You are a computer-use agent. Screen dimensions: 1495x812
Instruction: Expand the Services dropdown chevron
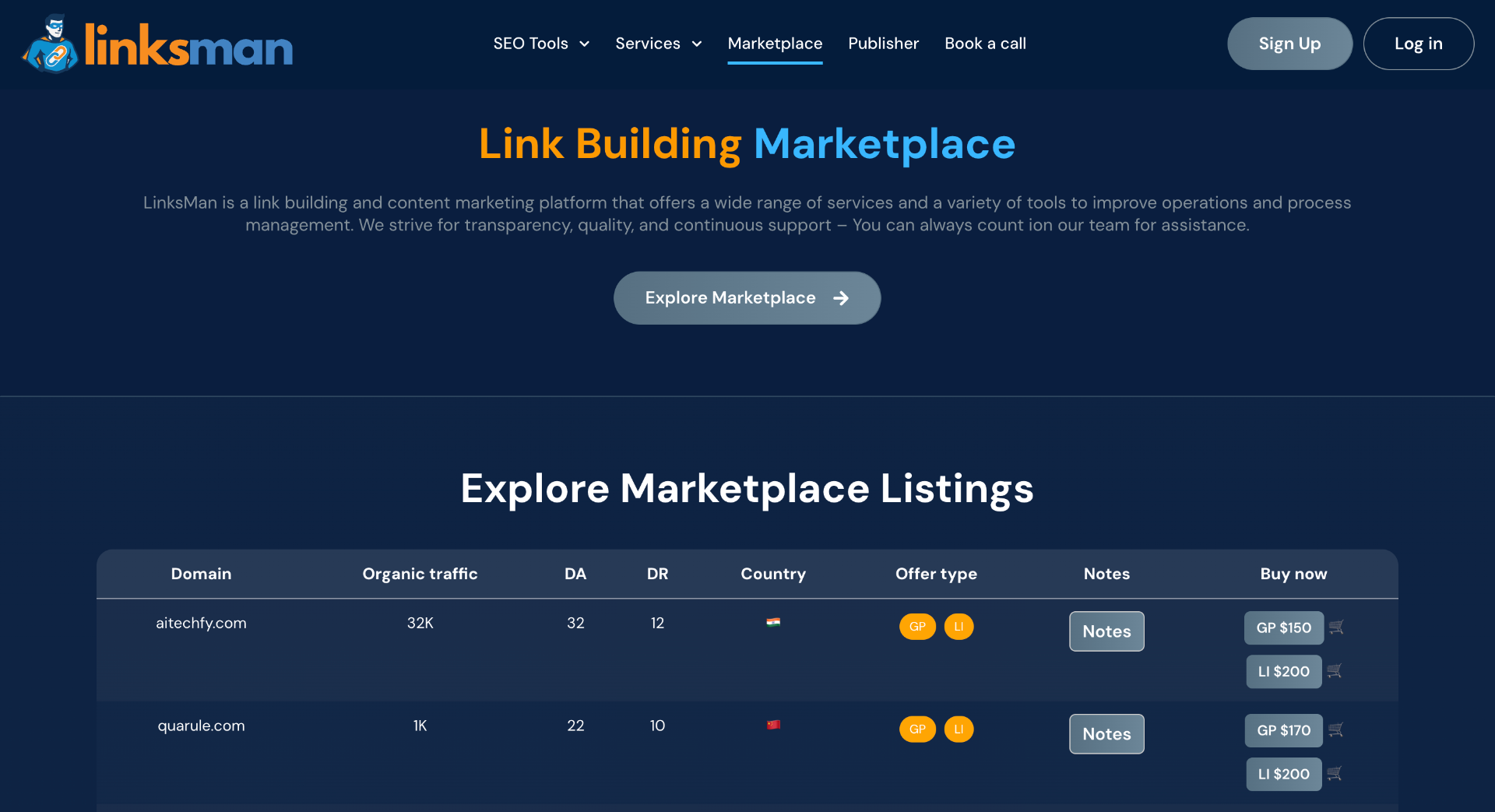(697, 44)
